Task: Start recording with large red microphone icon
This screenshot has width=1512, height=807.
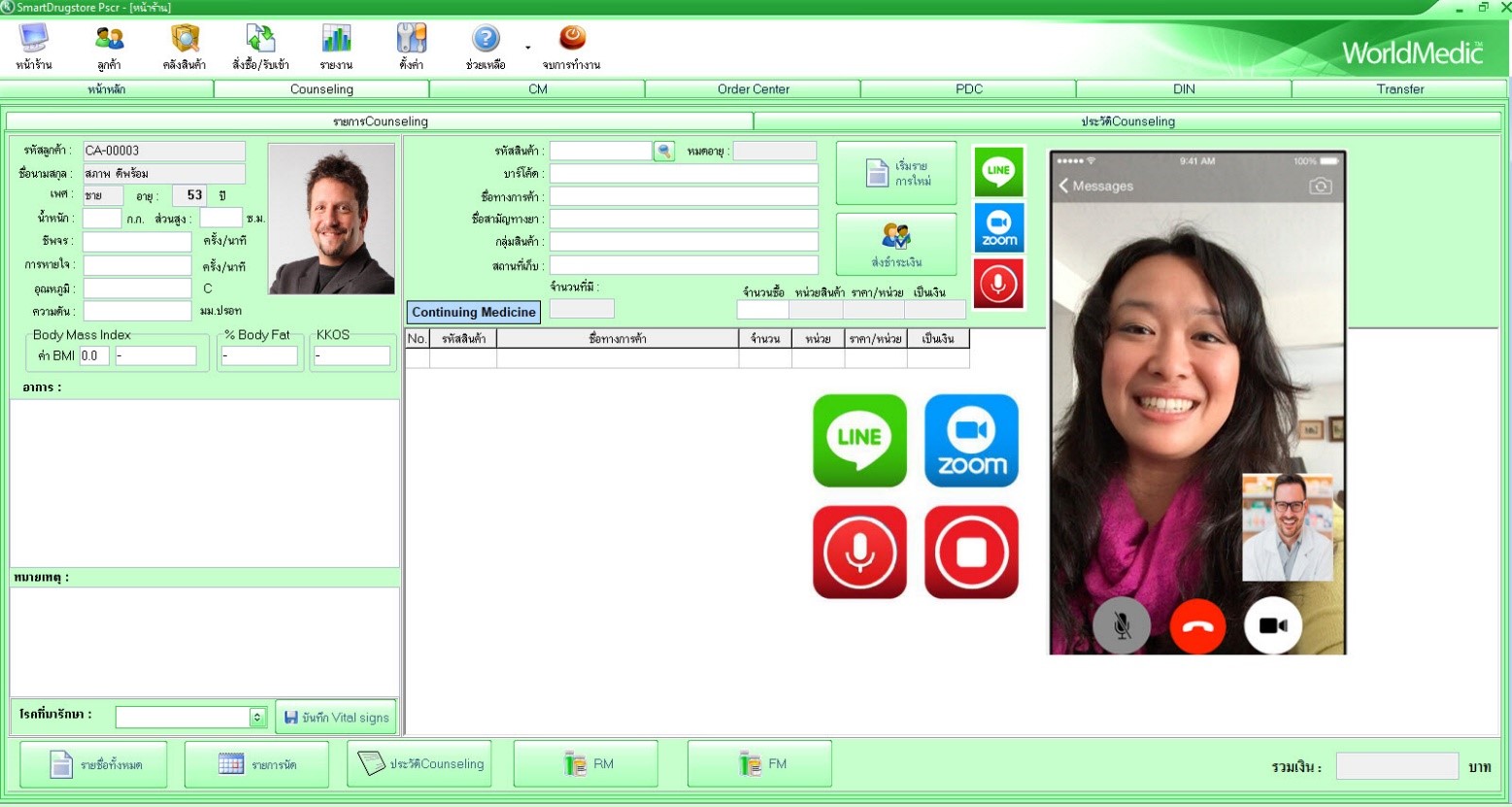Action: tap(859, 552)
